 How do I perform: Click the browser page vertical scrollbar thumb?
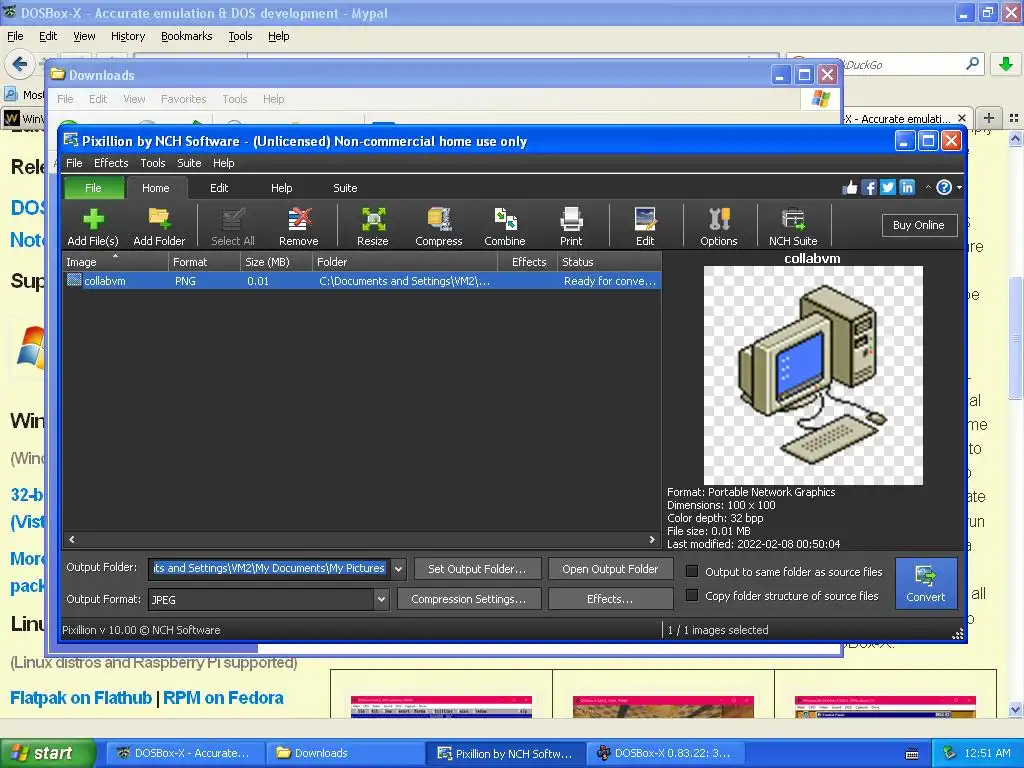(1015, 338)
